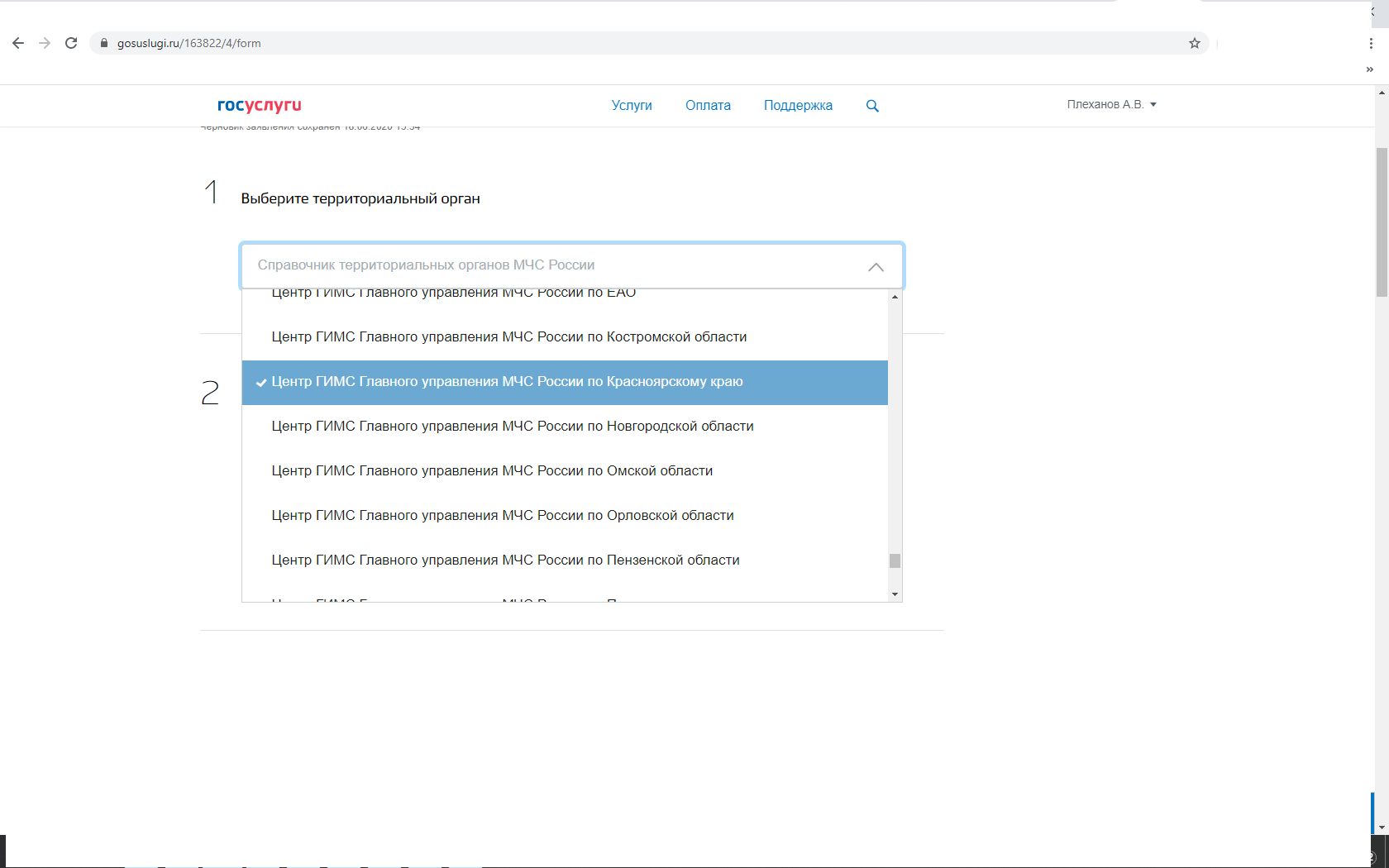Image resolution: width=1389 pixels, height=868 pixels.
Task: Select the Орловской области option
Action: click(x=565, y=516)
